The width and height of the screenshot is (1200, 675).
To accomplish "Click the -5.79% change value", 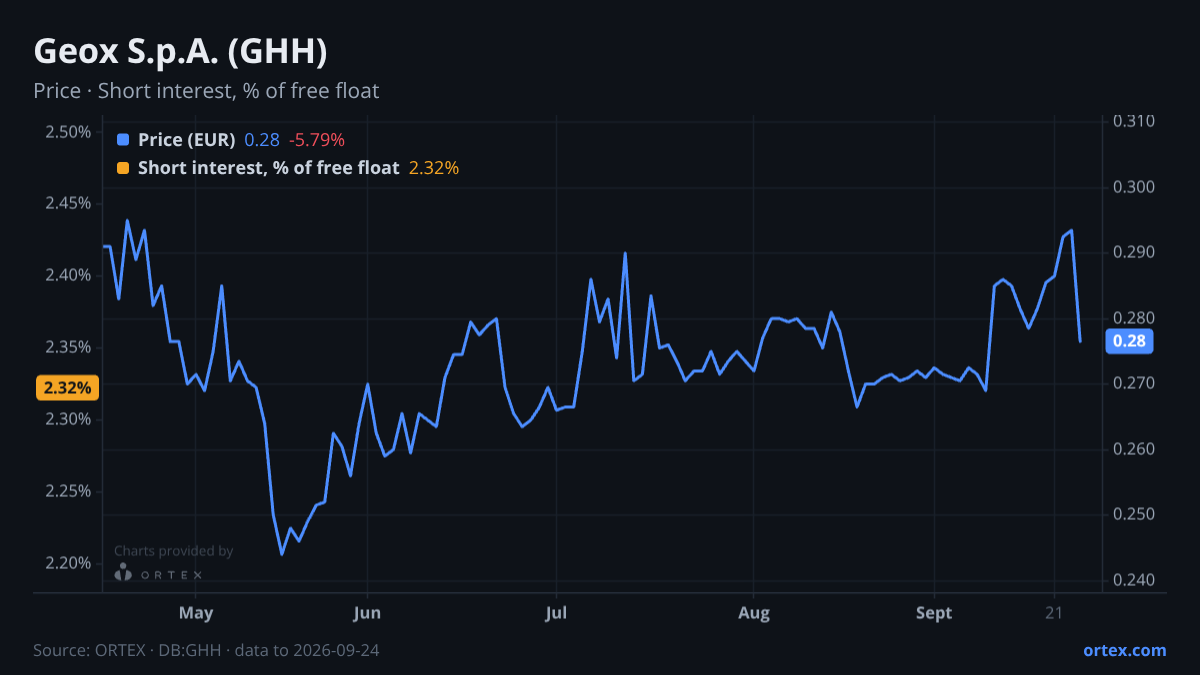I will pyautogui.click(x=317, y=139).
